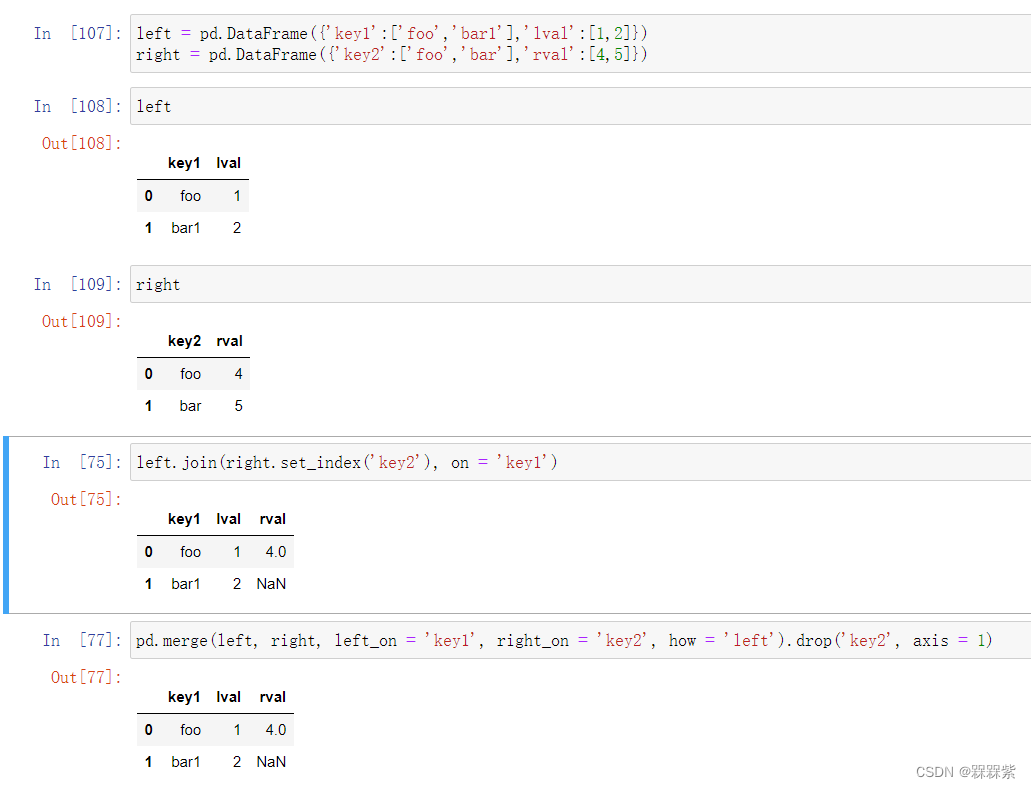Click the CSDN watermark link
1031x789 pixels.
click(x=966, y=772)
